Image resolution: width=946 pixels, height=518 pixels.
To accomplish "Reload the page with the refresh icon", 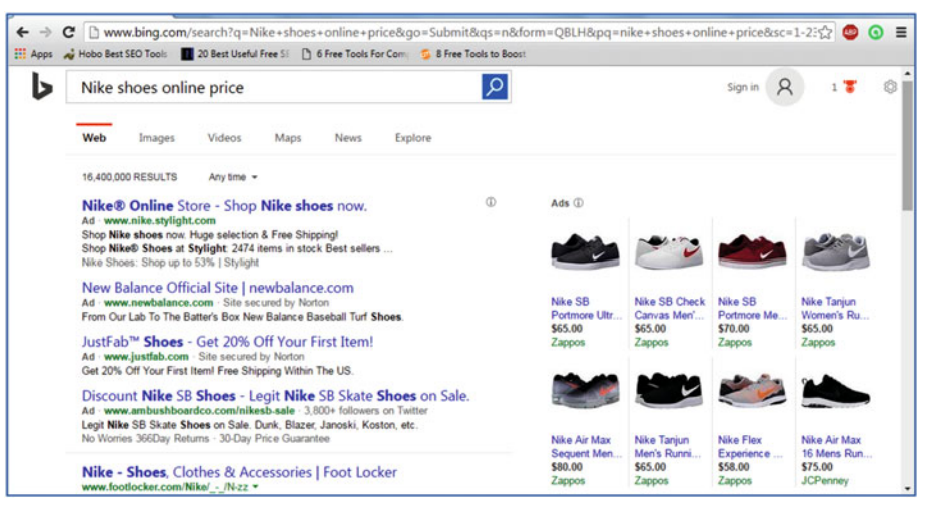I will click(68, 32).
